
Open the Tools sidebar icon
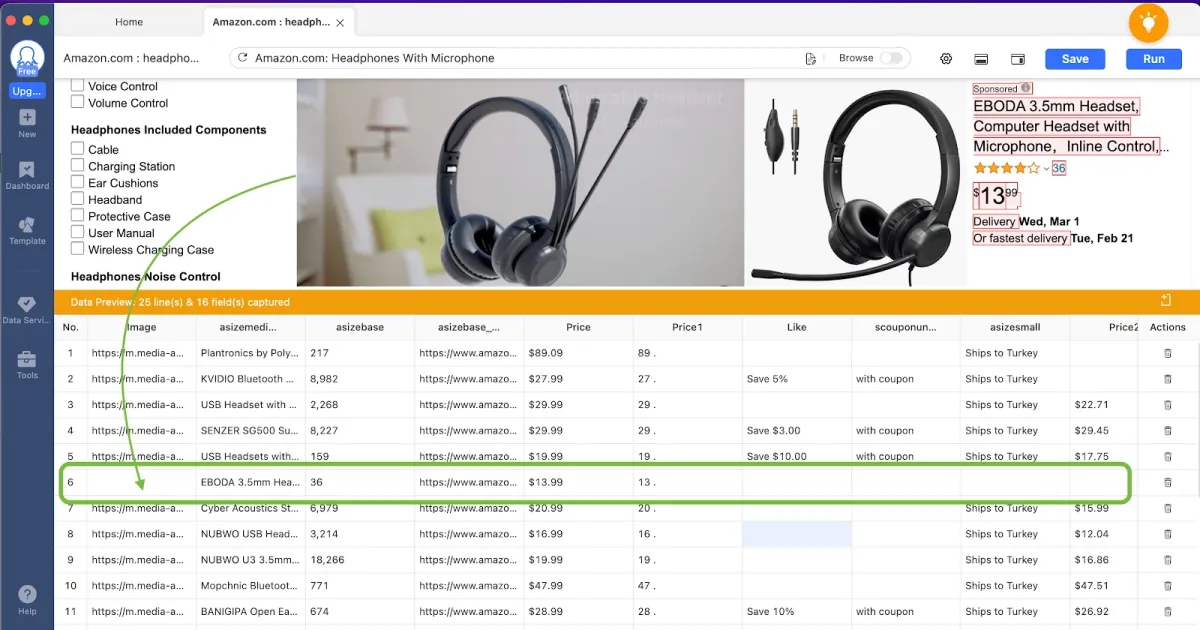click(x=27, y=365)
